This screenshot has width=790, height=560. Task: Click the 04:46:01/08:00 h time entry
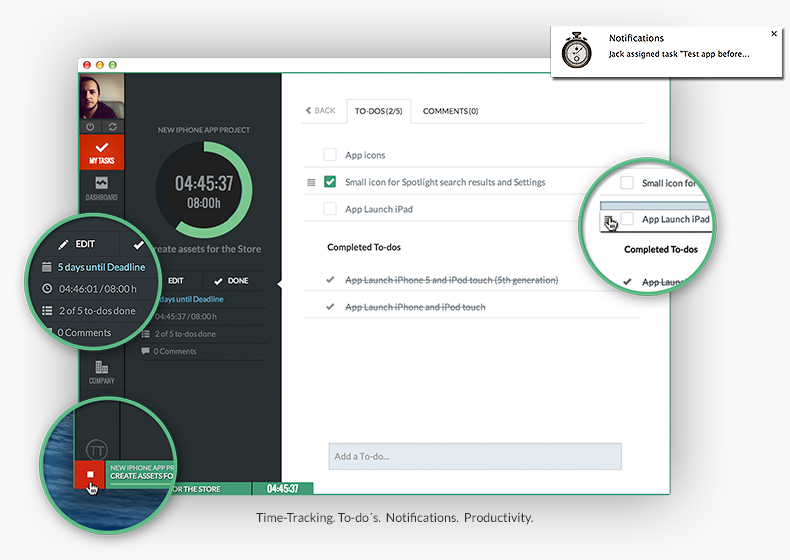(x=98, y=289)
